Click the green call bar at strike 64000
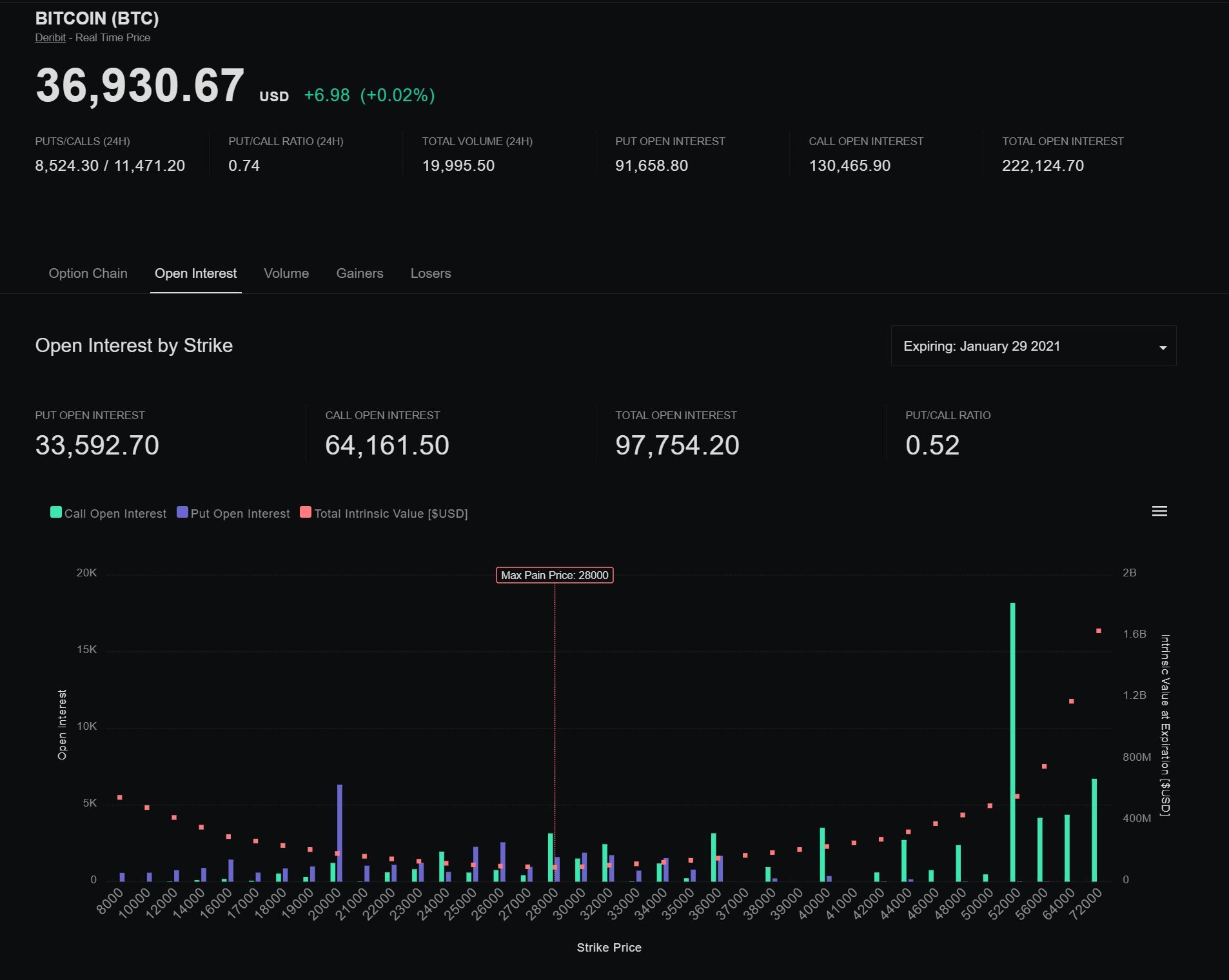 coord(1067,848)
